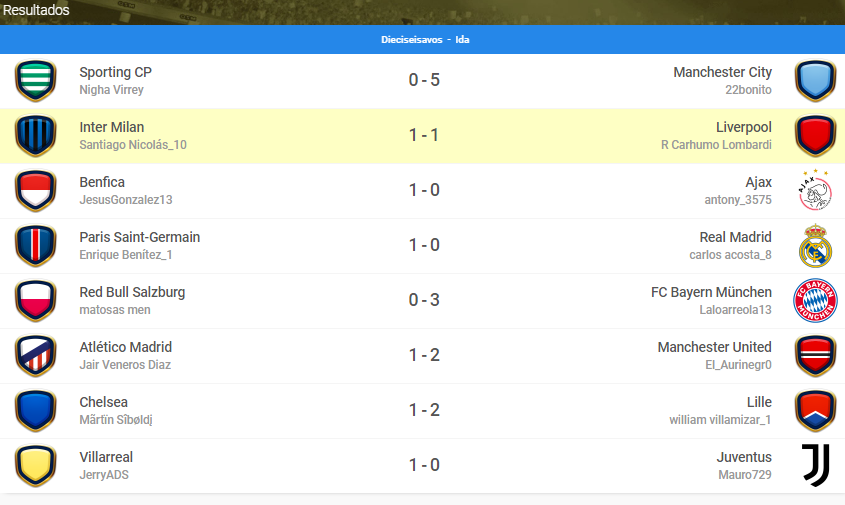Open the Atlético Madrid crest
The width and height of the screenshot is (845, 505).
pos(36,355)
